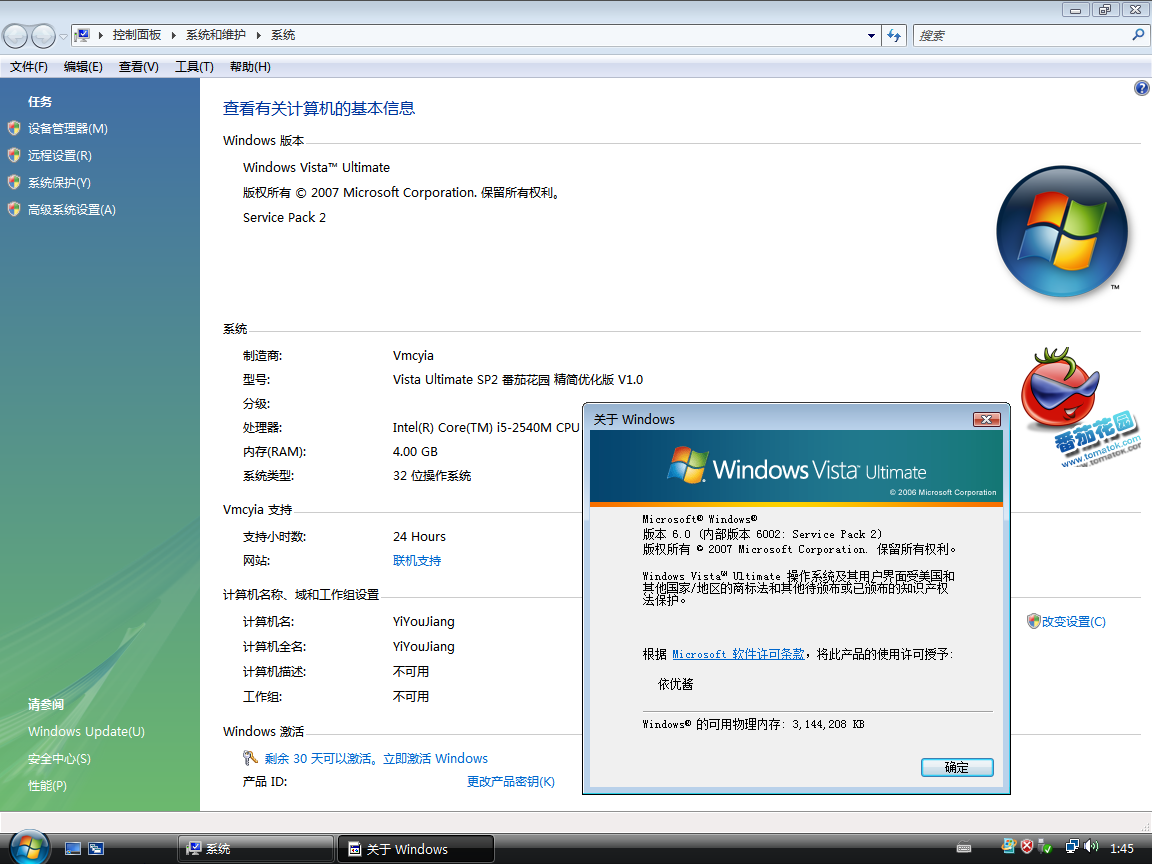Image resolution: width=1152 pixels, height=864 pixels.
Task: Open Remote settings (远程设置) link
Action: pyautogui.click(x=60, y=156)
